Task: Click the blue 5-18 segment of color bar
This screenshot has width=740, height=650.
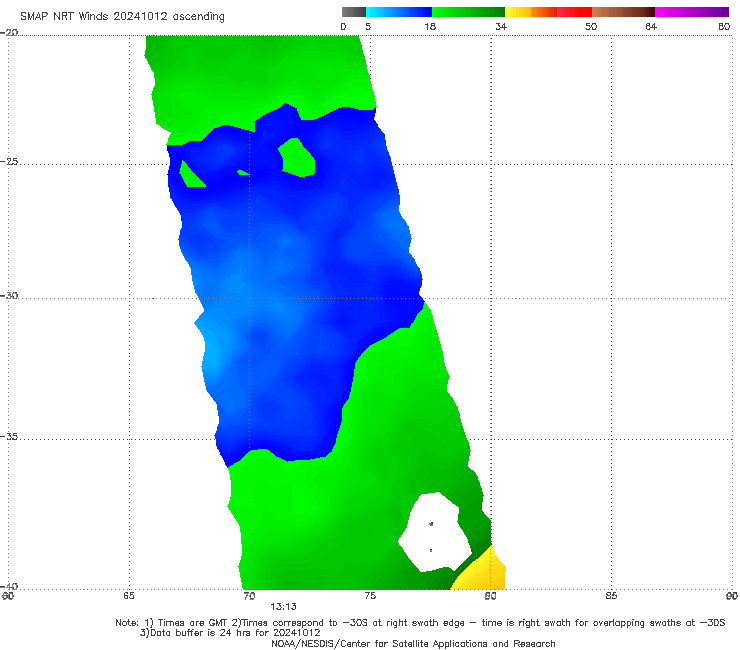Action: coord(399,12)
